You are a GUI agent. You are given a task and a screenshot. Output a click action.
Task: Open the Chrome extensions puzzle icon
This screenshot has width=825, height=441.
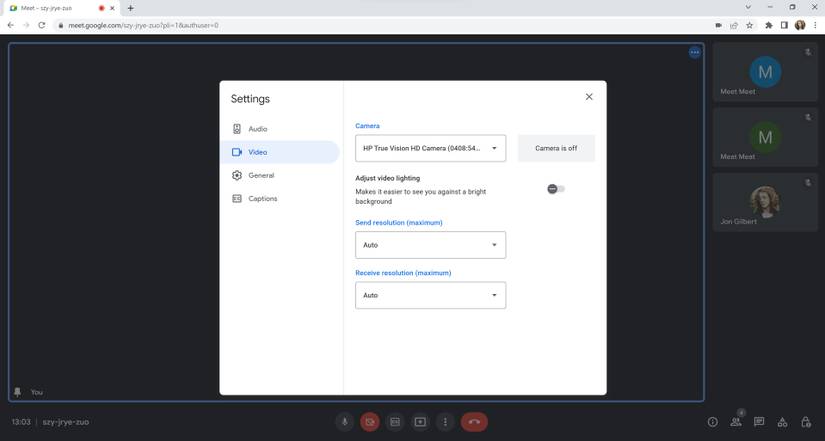769,25
